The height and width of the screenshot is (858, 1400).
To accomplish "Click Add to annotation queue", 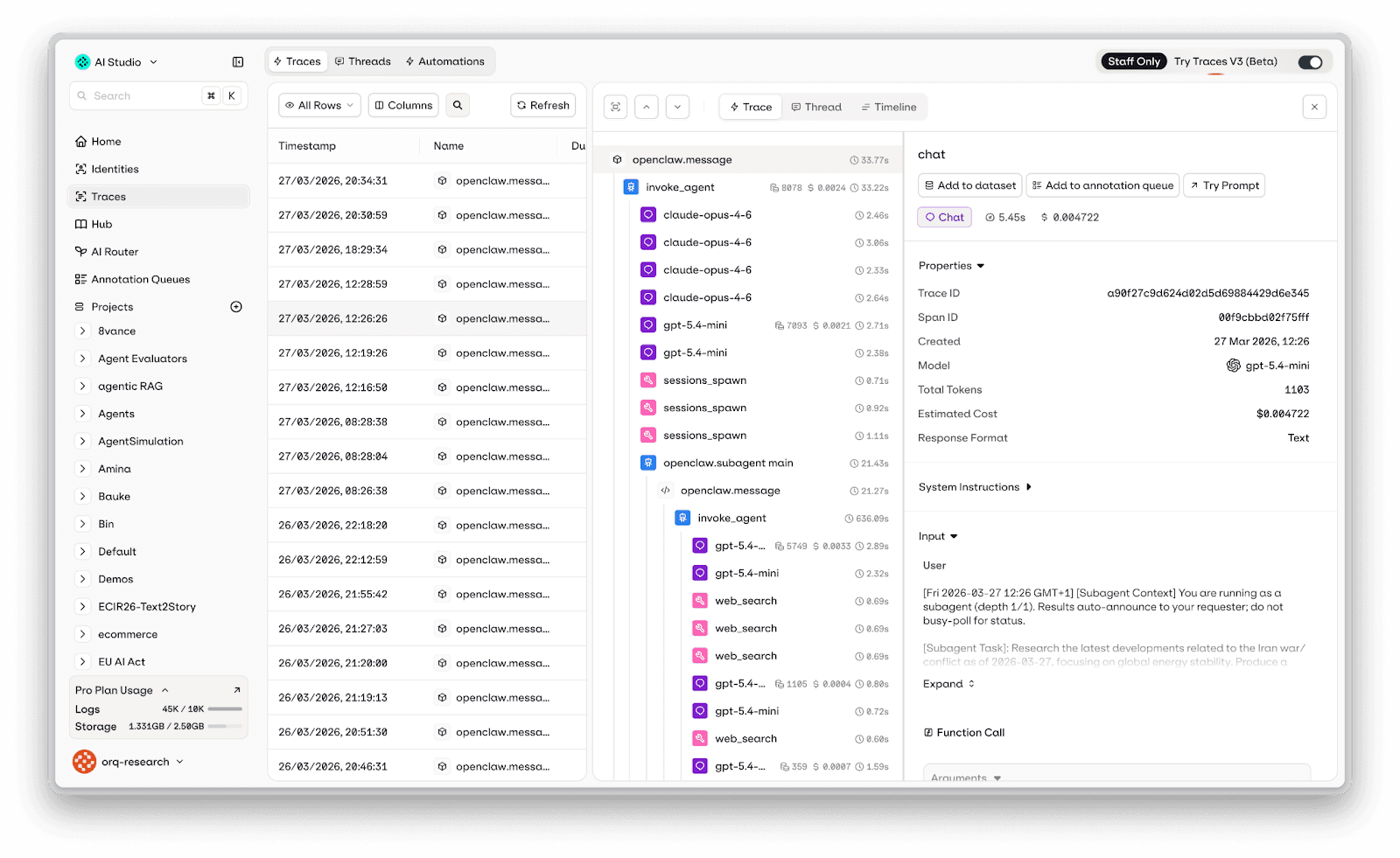I will click(1102, 185).
